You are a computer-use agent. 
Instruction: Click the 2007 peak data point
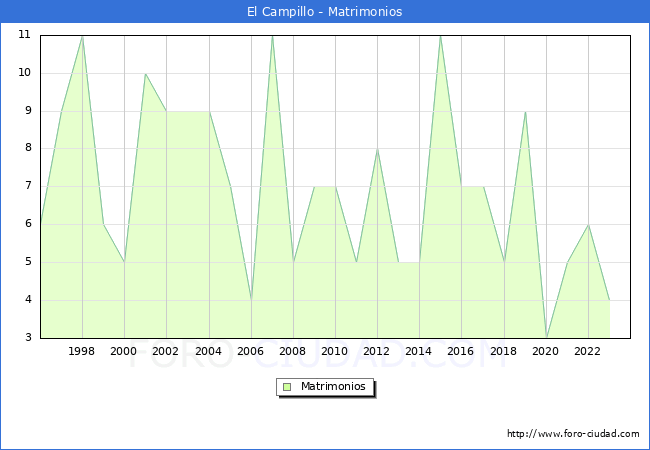(x=272, y=36)
